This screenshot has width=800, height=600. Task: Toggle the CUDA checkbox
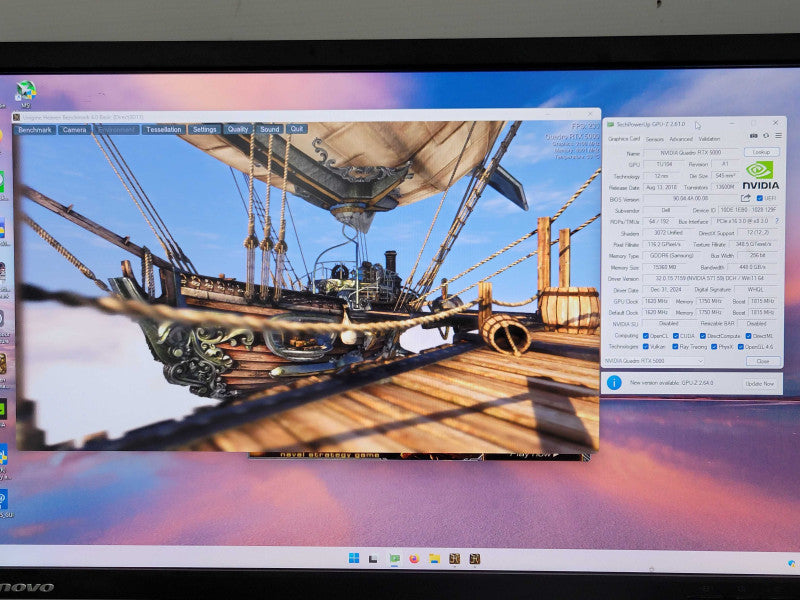coord(676,336)
